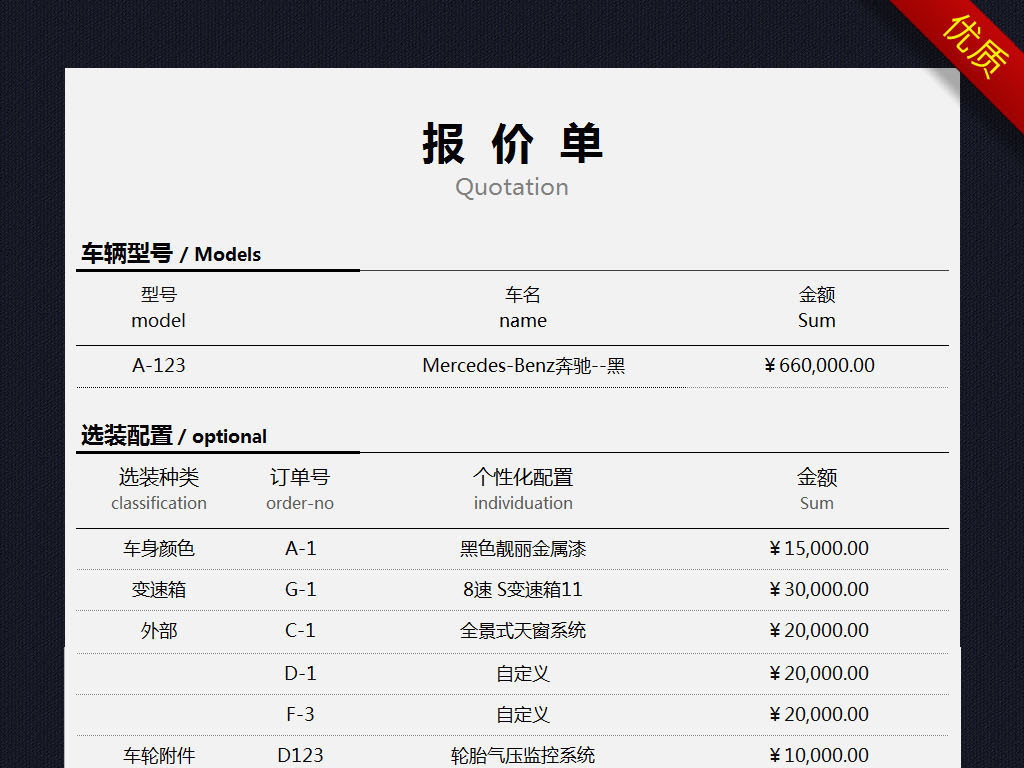This screenshot has width=1024, height=768.
Task: Click the 轮胎气压监控系统 tire monitoring entry
Action: click(x=523, y=755)
